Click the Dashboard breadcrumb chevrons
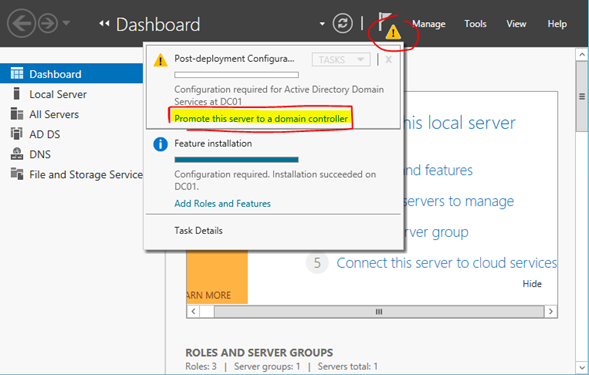This screenshot has width=589, height=375. click(x=104, y=24)
